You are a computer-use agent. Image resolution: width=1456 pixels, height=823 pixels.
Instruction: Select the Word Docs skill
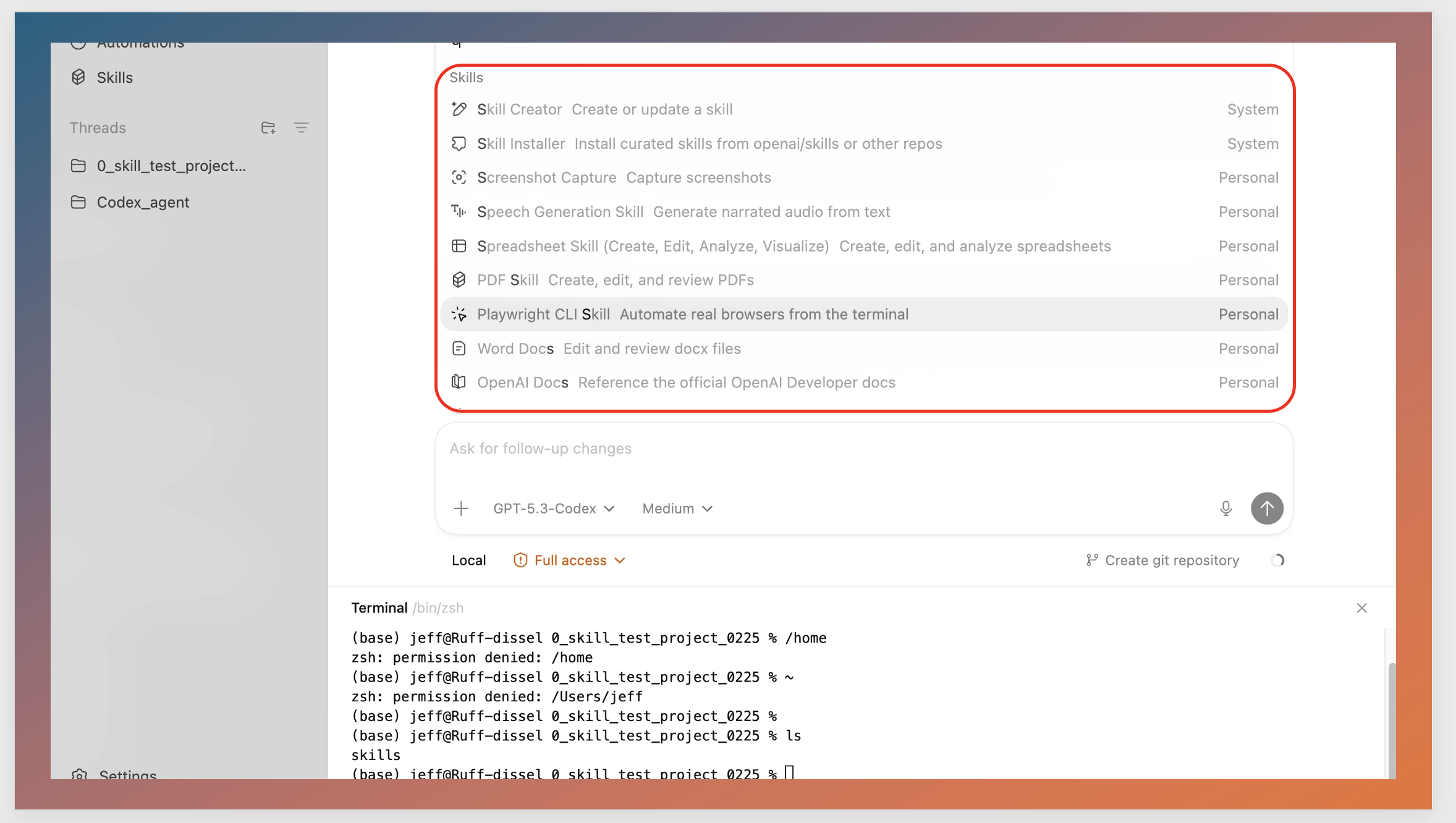pos(864,348)
